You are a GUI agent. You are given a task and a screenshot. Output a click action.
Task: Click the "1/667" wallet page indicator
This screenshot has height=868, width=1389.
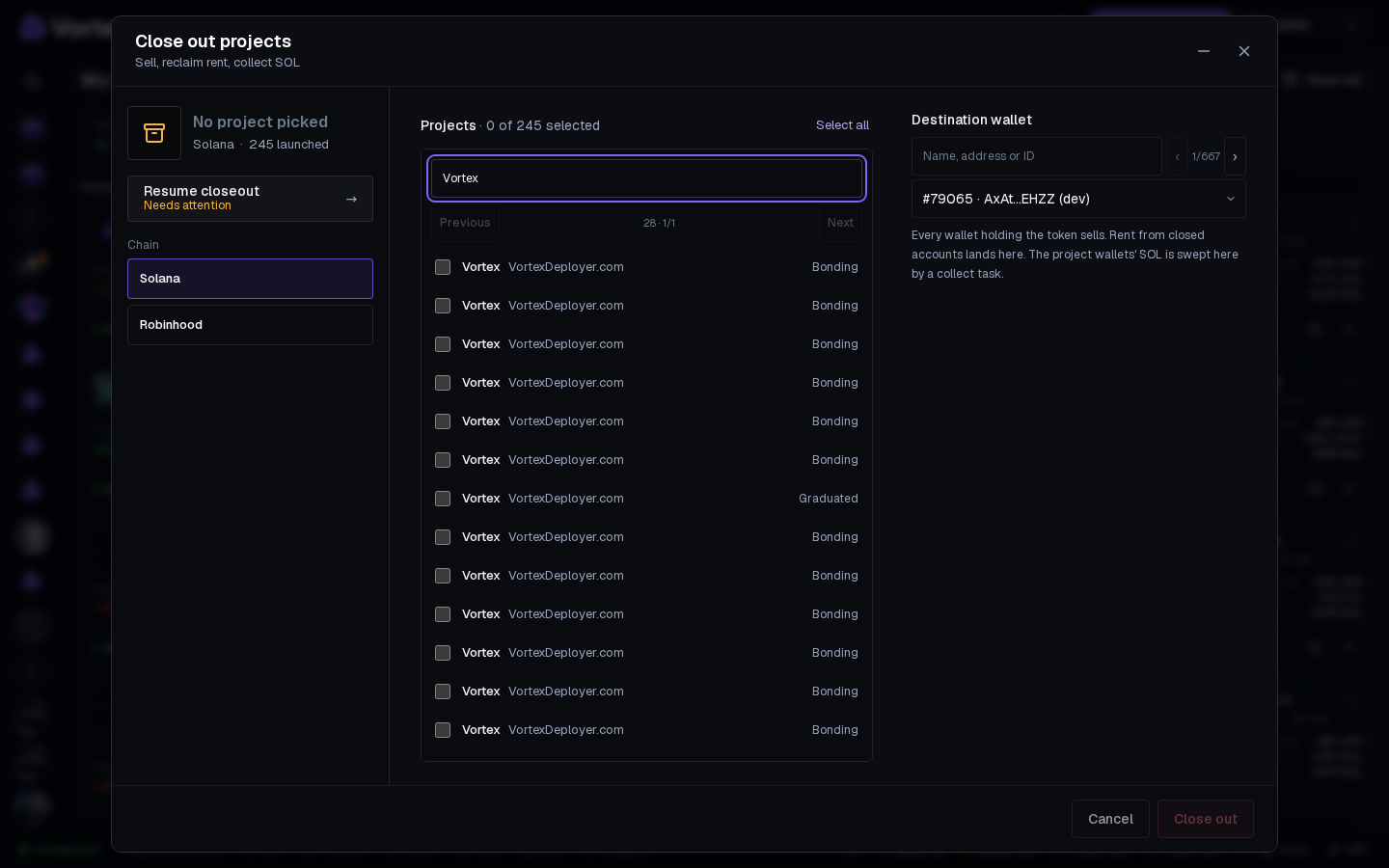(x=1206, y=156)
